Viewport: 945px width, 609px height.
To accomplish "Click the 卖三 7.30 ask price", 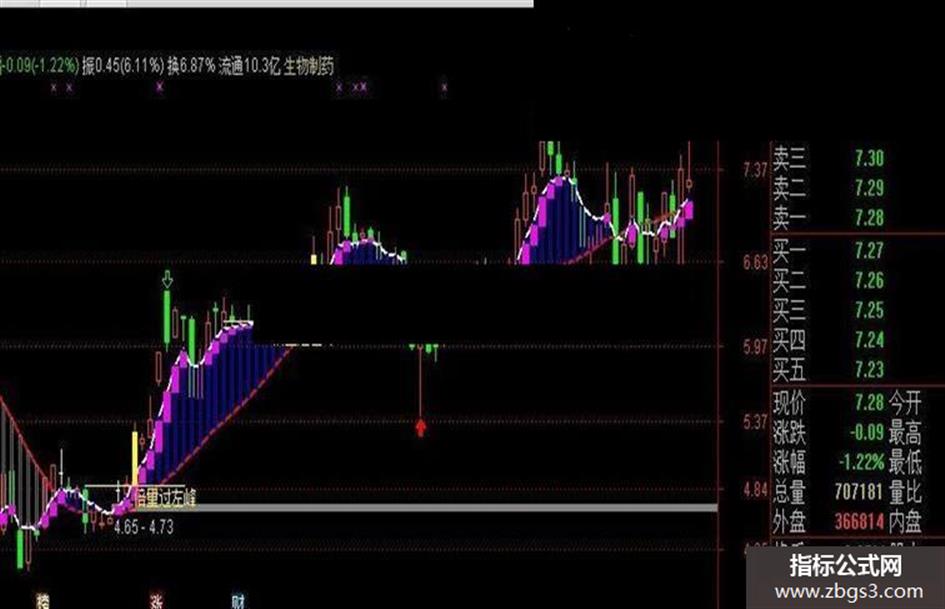I will click(x=869, y=159).
